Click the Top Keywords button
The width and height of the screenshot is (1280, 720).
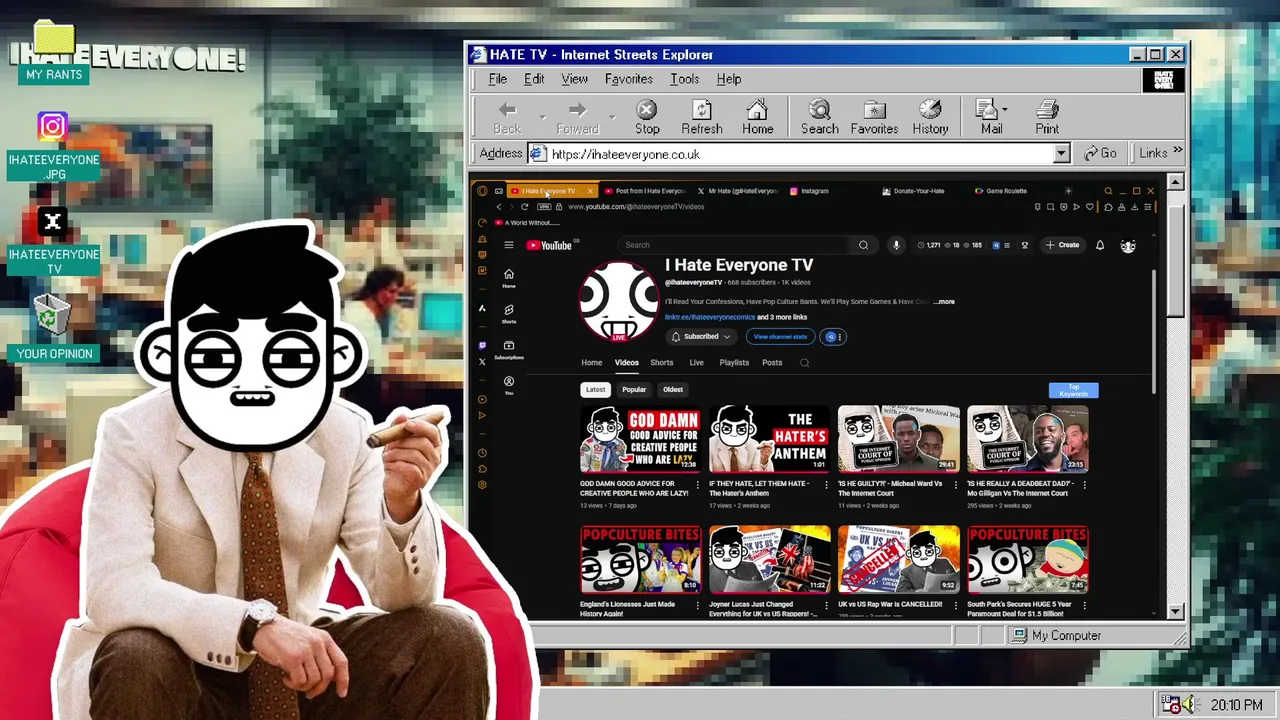coord(1073,390)
